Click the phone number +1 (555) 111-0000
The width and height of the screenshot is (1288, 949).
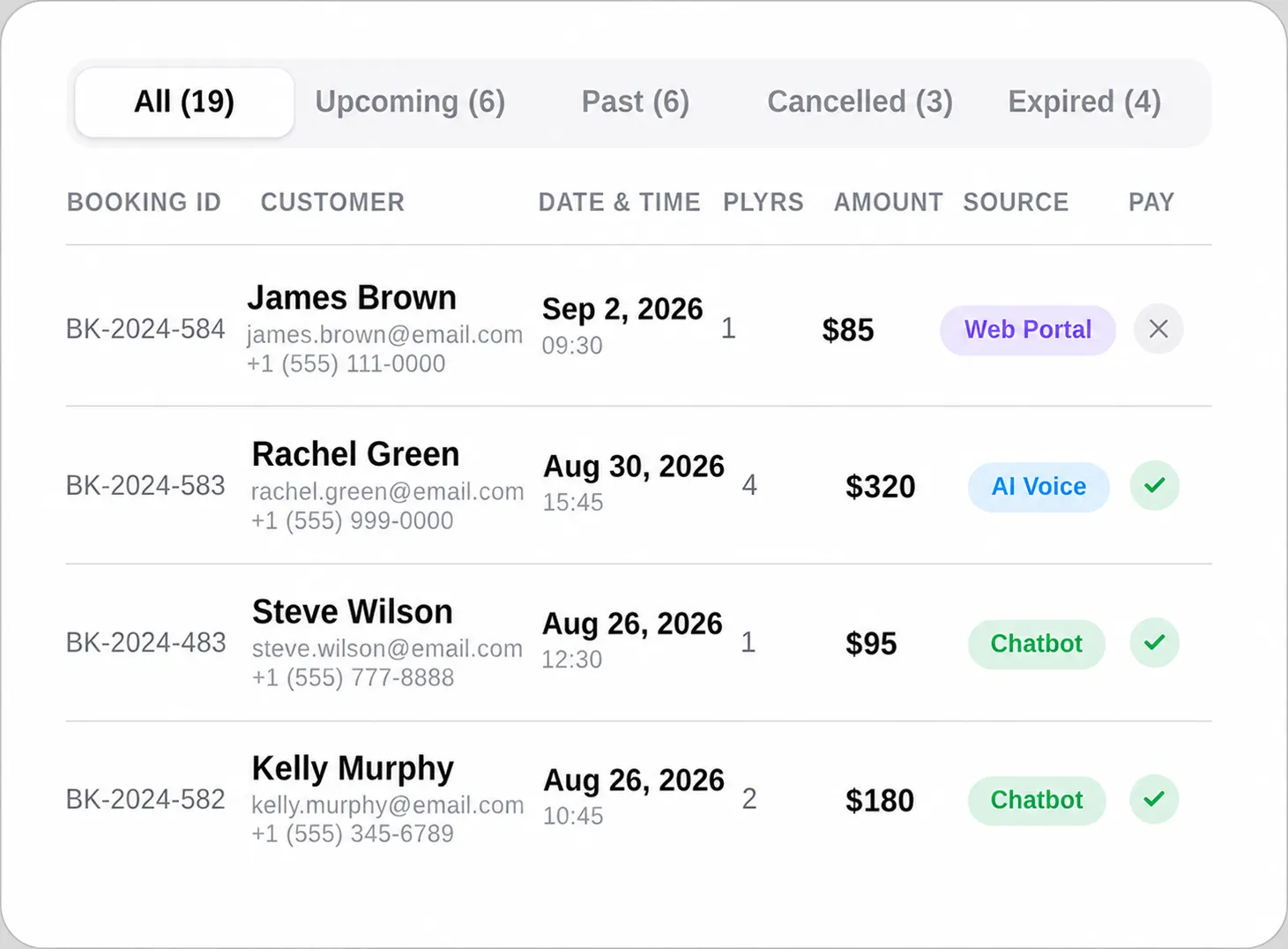[346, 364]
